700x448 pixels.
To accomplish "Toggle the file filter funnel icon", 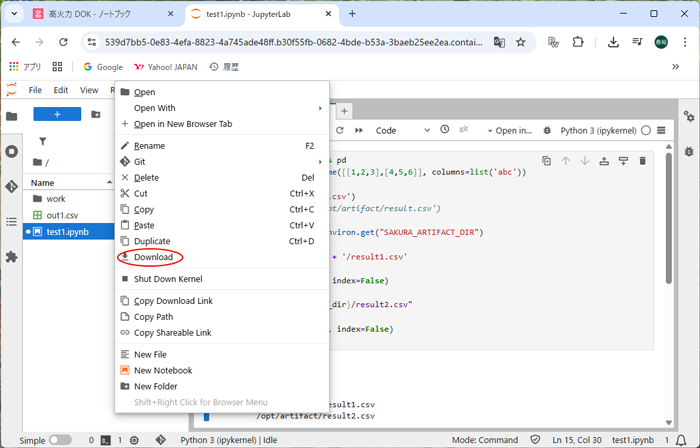I will (43, 142).
